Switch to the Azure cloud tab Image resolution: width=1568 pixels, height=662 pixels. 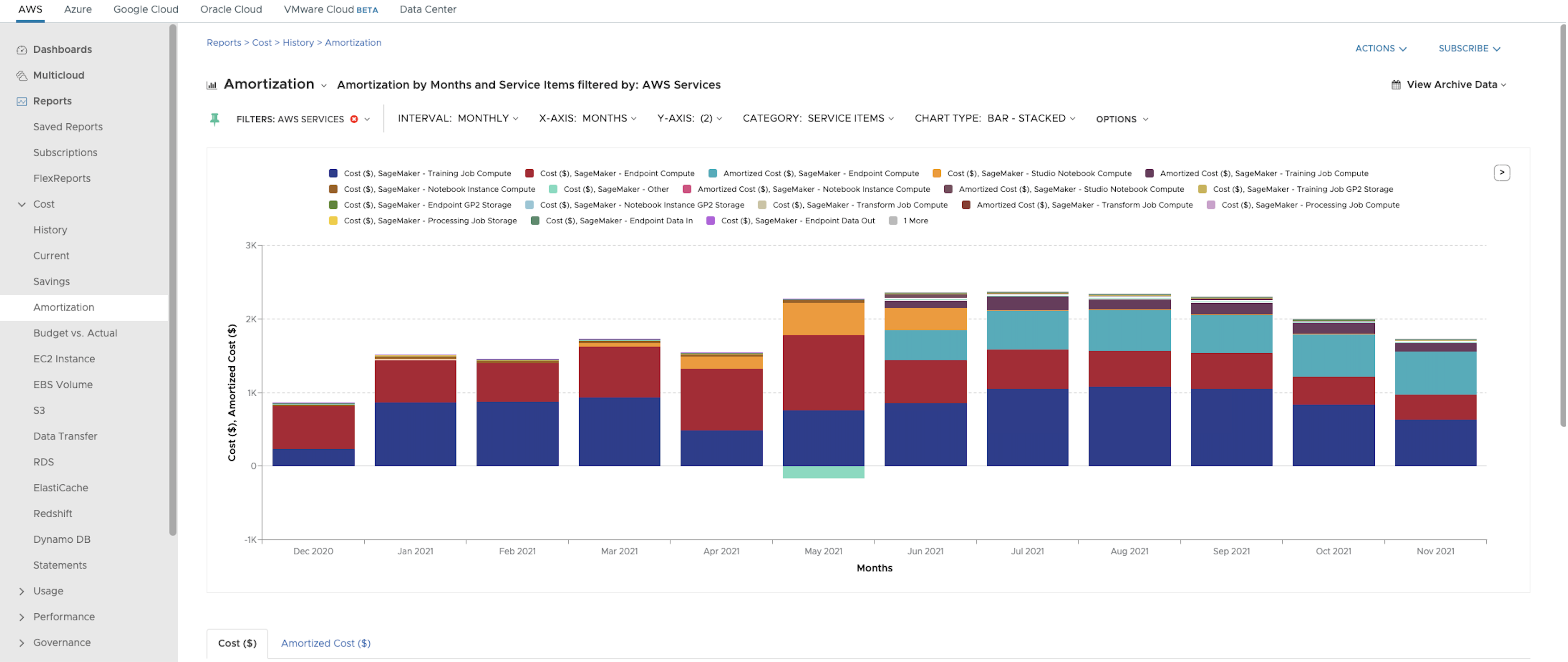click(x=77, y=9)
